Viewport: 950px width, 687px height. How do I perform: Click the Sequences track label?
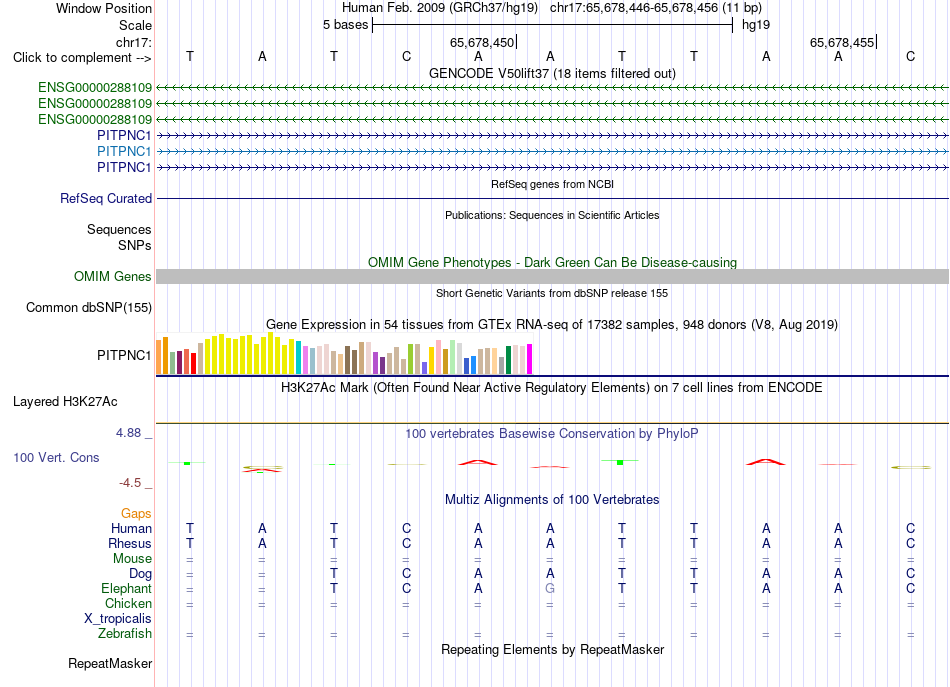click(x=119, y=229)
